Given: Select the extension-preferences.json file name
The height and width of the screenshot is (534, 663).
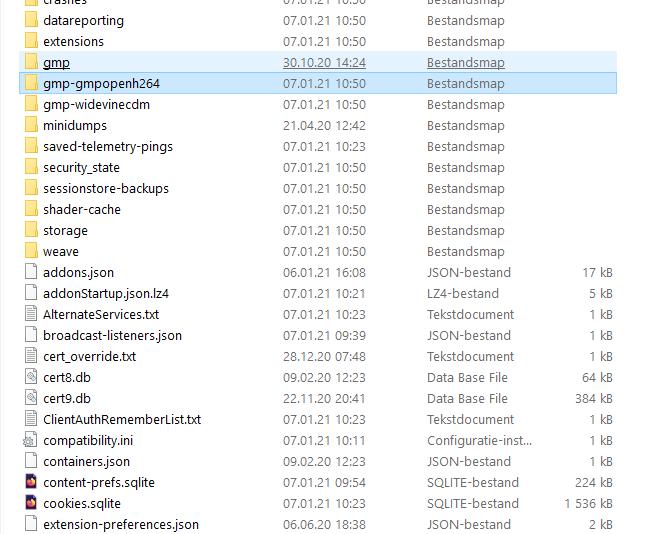Looking at the screenshot, I should [121, 524].
